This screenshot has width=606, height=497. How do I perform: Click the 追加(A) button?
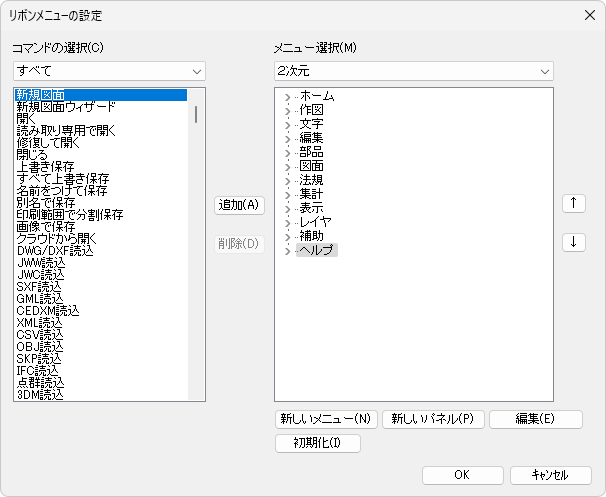coord(239,205)
